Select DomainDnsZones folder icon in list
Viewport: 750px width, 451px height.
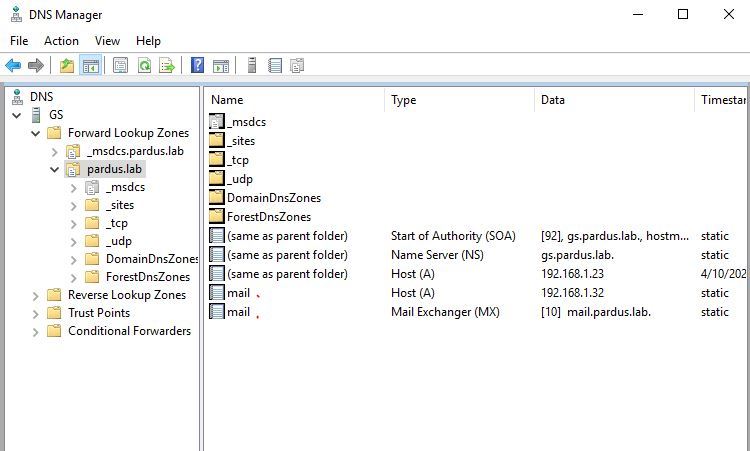[x=217, y=198]
